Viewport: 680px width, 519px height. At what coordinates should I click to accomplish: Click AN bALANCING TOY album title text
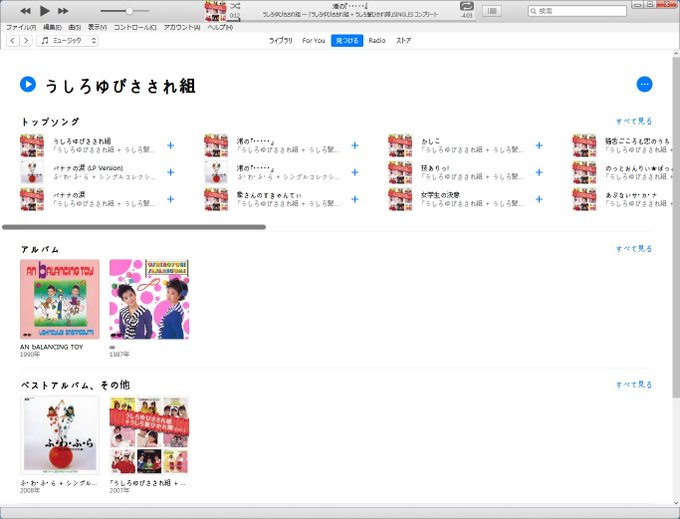[x=52, y=347]
